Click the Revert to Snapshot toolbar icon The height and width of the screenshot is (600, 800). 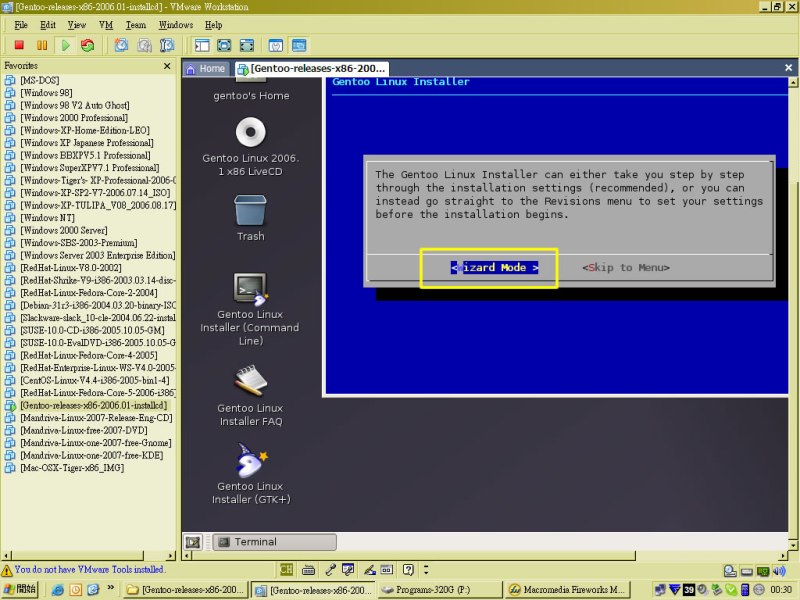pyautogui.click(x=144, y=45)
